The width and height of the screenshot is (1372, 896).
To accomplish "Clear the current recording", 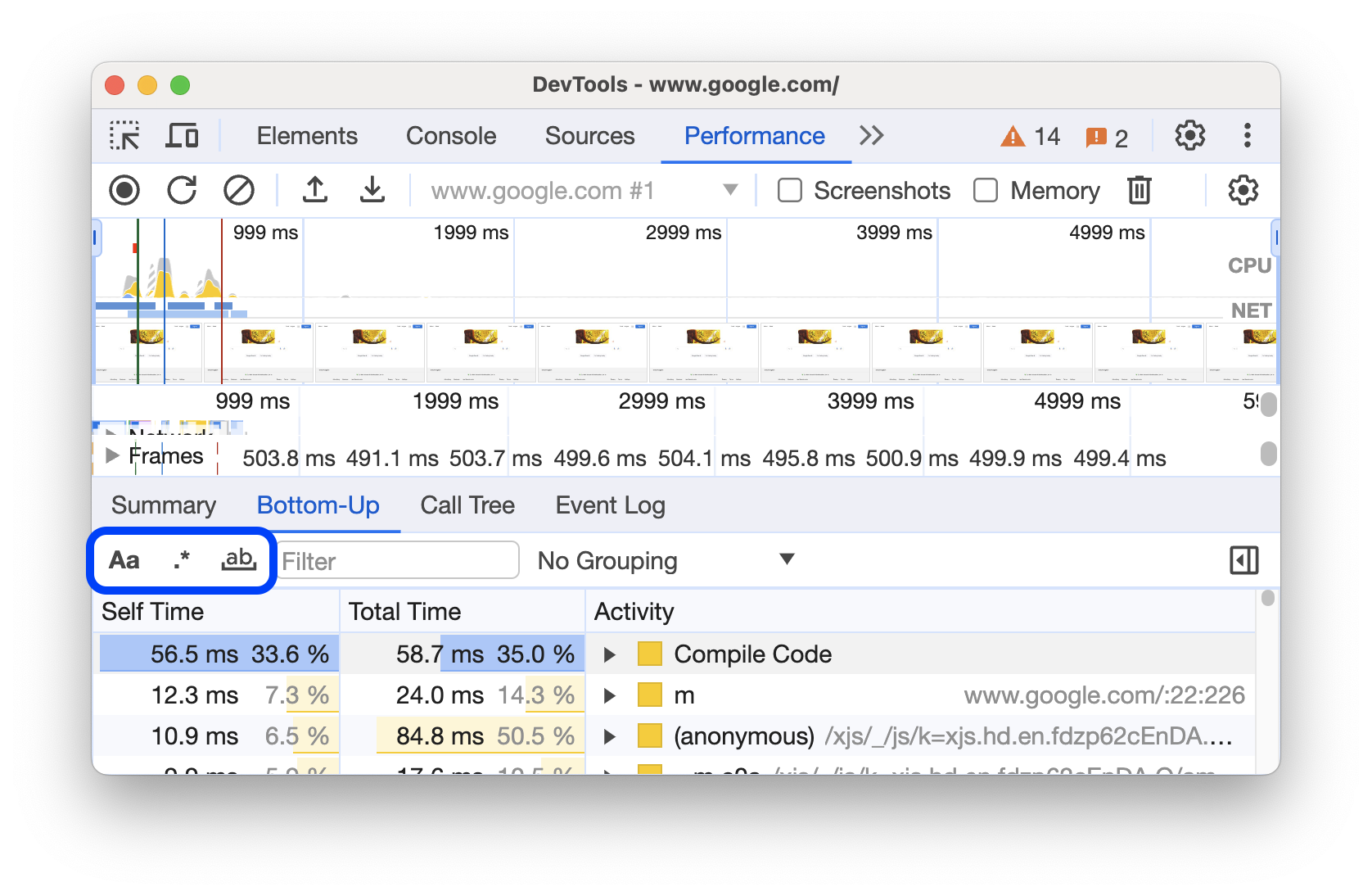I will tap(238, 190).
